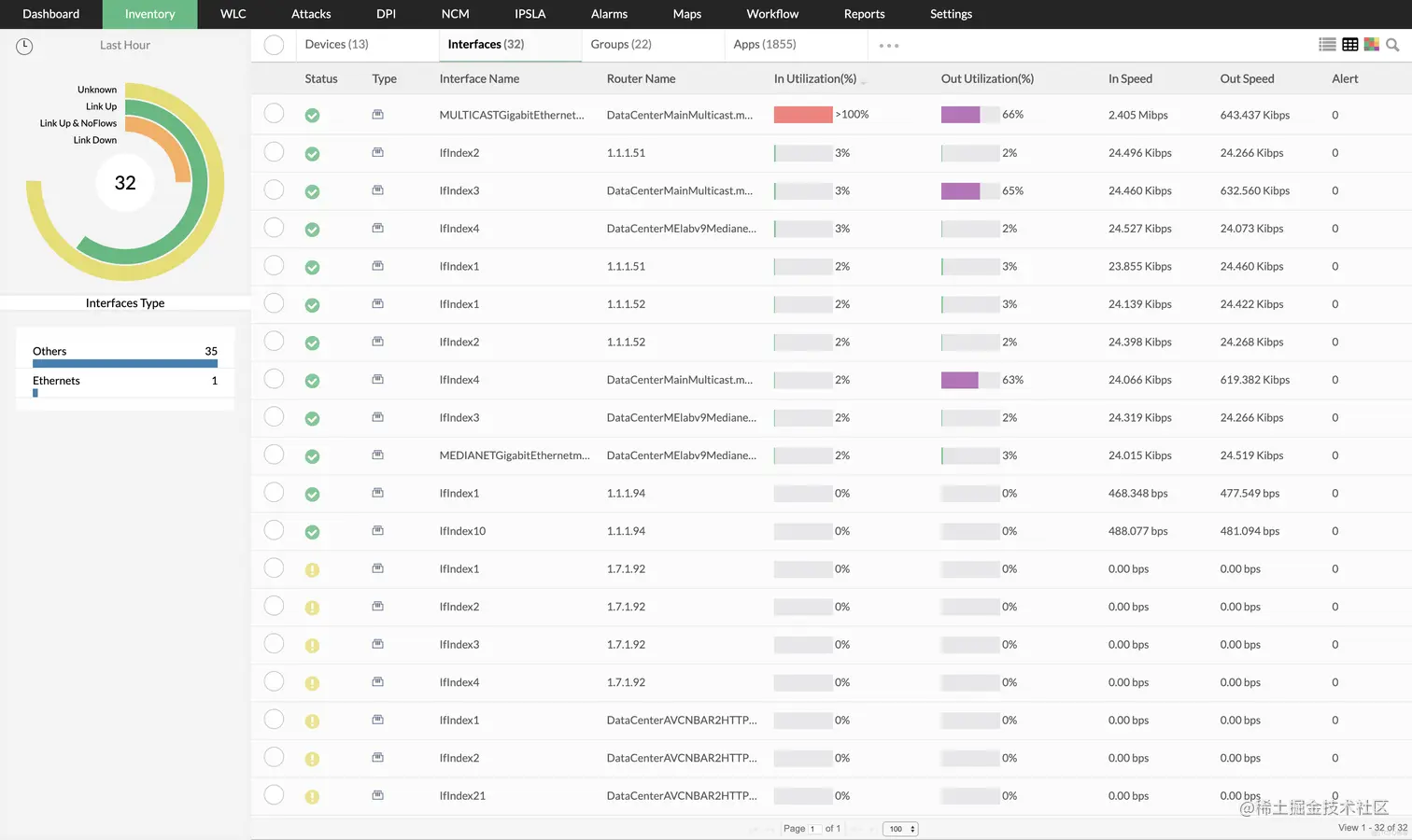Switch to list view icon

pos(1327,45)
